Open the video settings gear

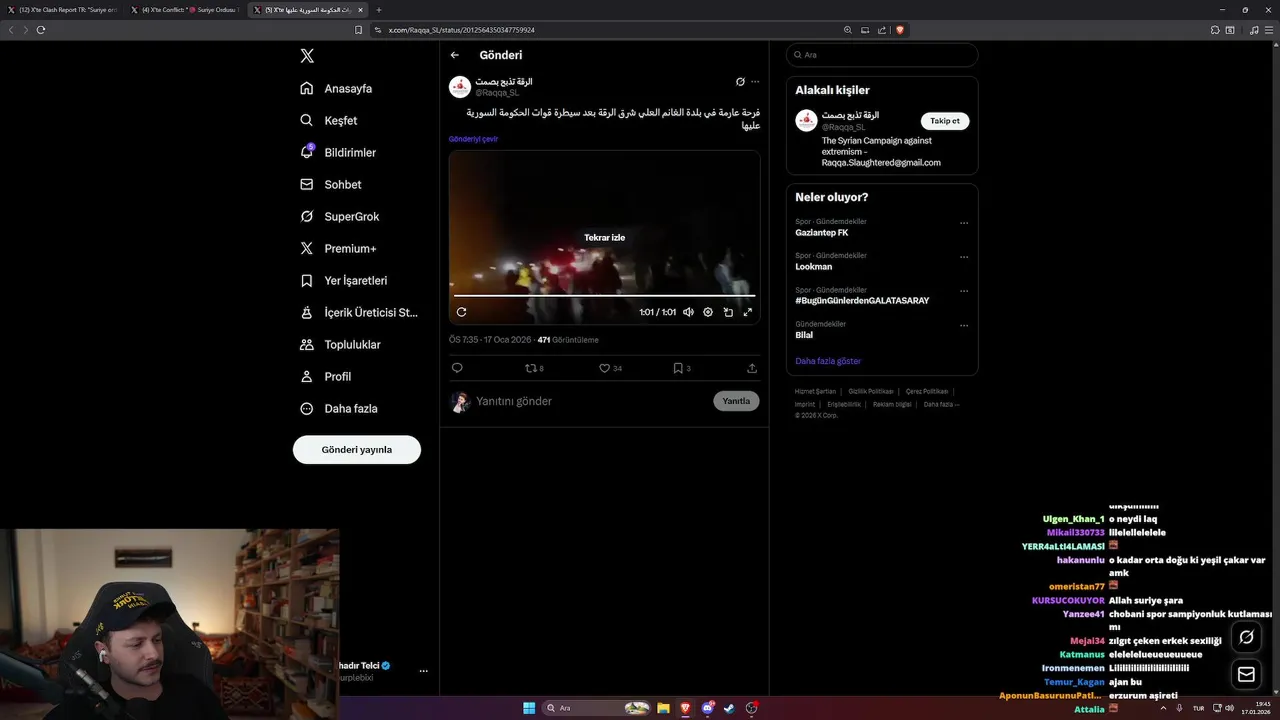tap(708, 312)
